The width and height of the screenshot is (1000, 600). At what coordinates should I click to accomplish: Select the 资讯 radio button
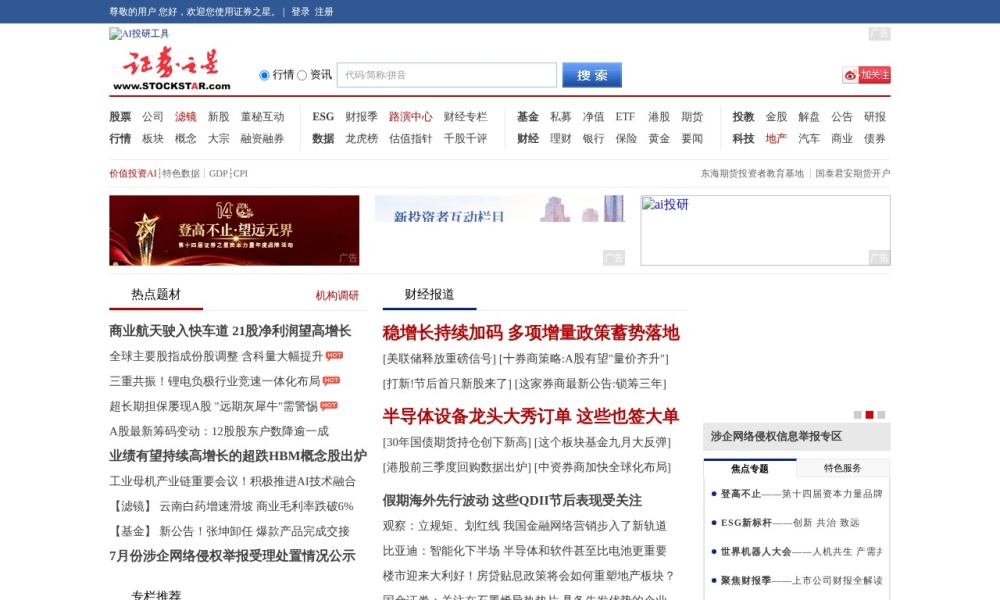click(302, 75)
